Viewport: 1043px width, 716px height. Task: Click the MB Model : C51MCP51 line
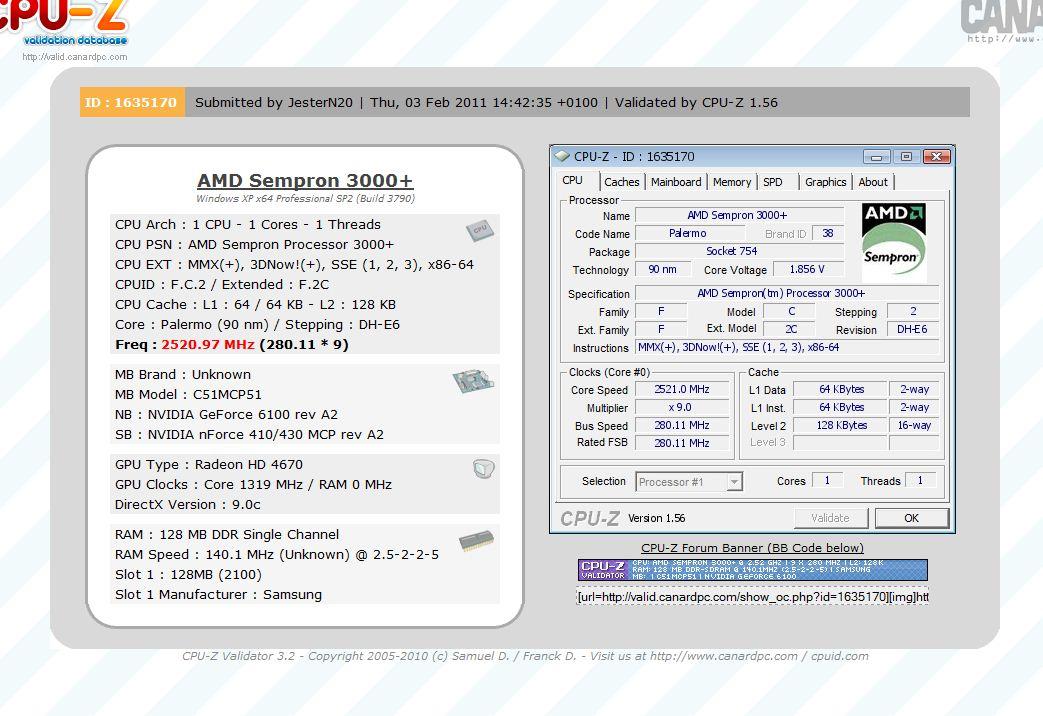tap(188, 395)
